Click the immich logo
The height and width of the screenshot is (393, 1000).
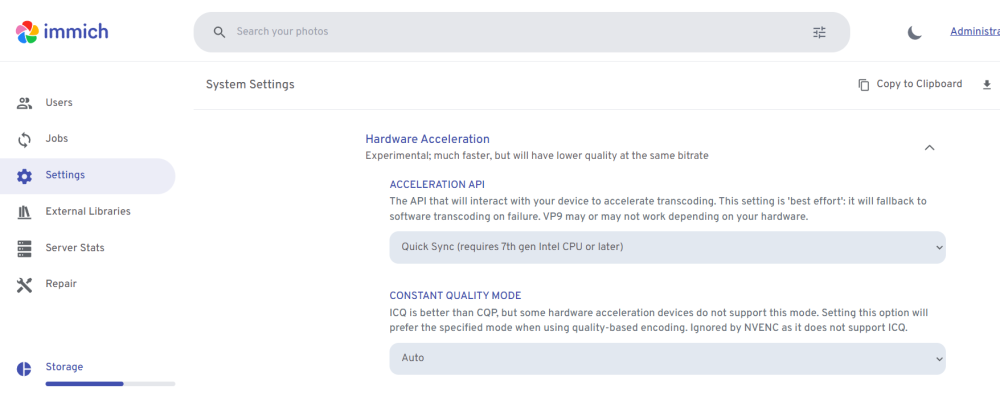(62, 32)
